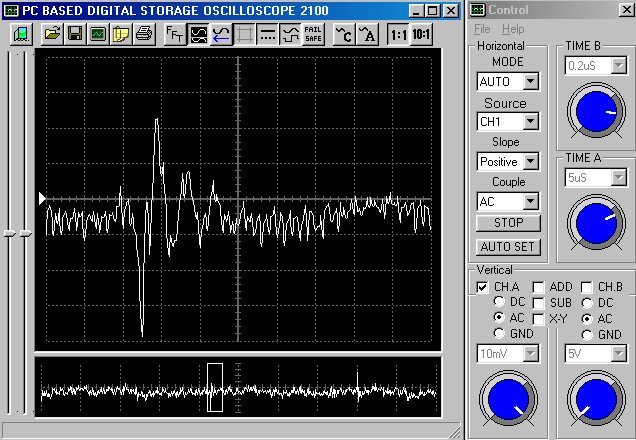
Task: Expand the Slope dropdown showing Positive
Action: 530,161
